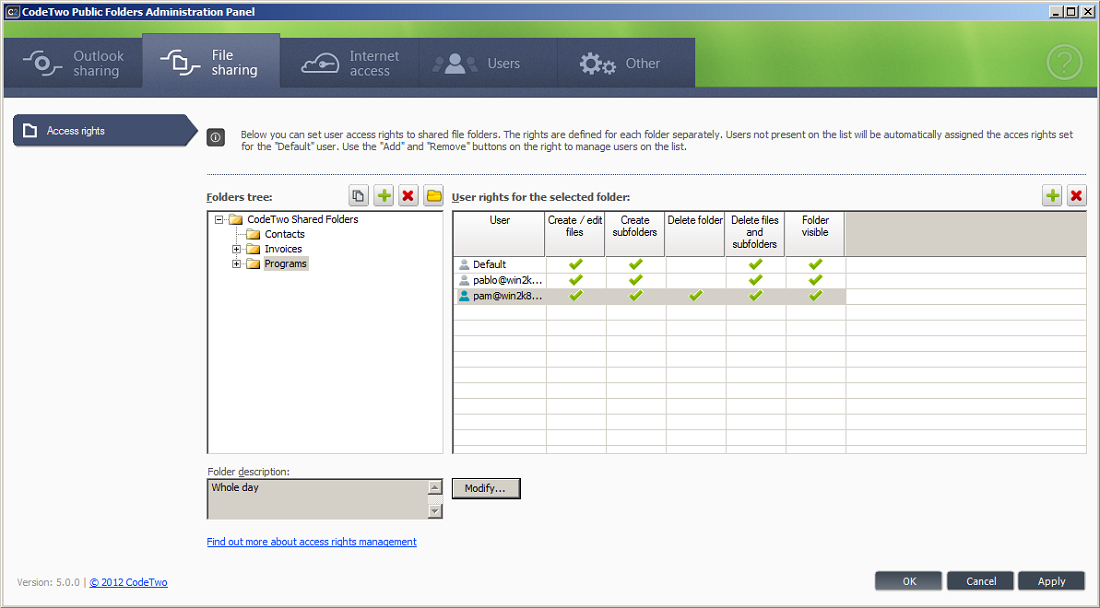Click the Apply button

coord(1052,581)
